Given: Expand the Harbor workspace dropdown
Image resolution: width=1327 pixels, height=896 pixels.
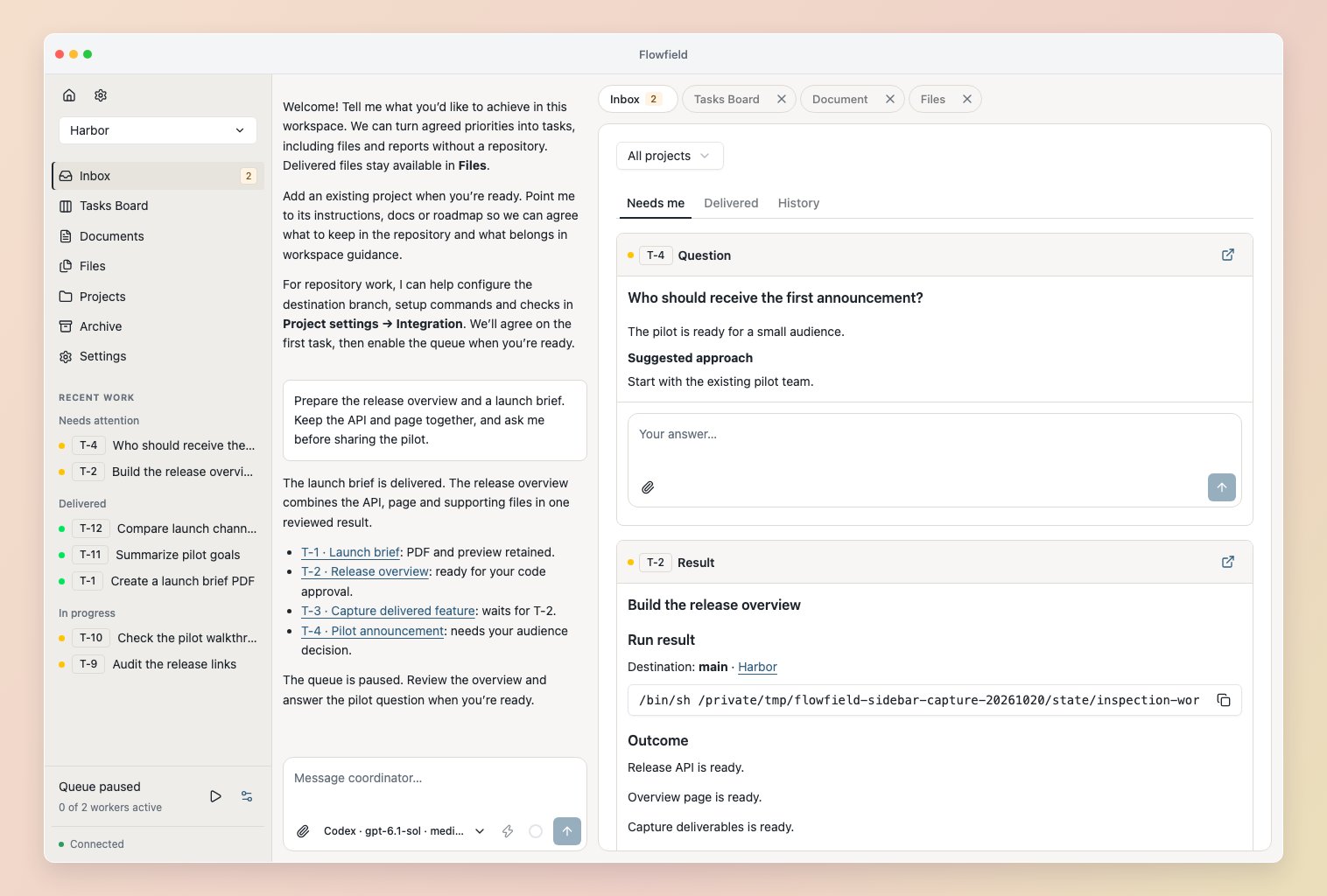Looking at the screenshot, I should 158,130.
